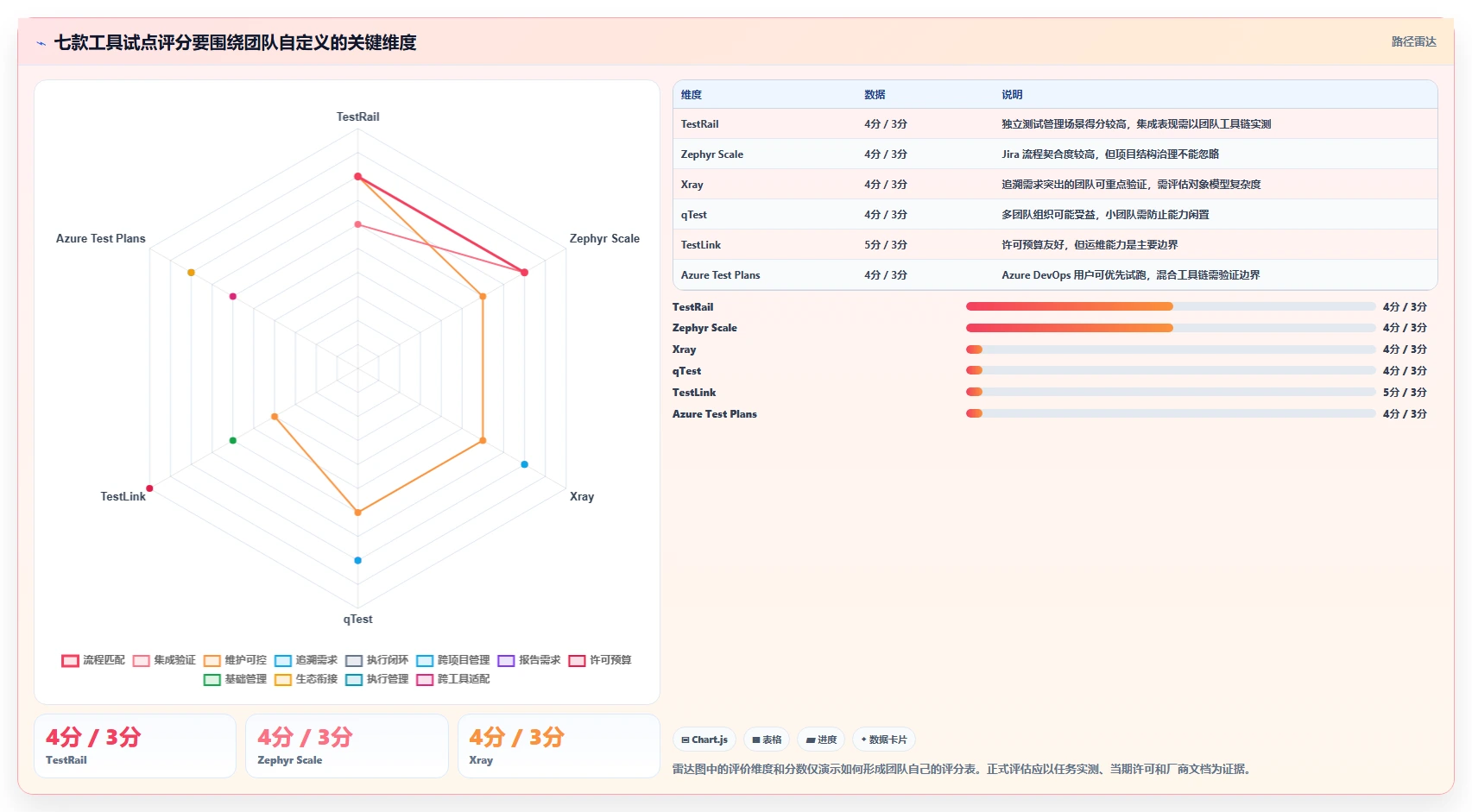
Task: Click the qTest progress bar
Action: (x=1170, y=370)
